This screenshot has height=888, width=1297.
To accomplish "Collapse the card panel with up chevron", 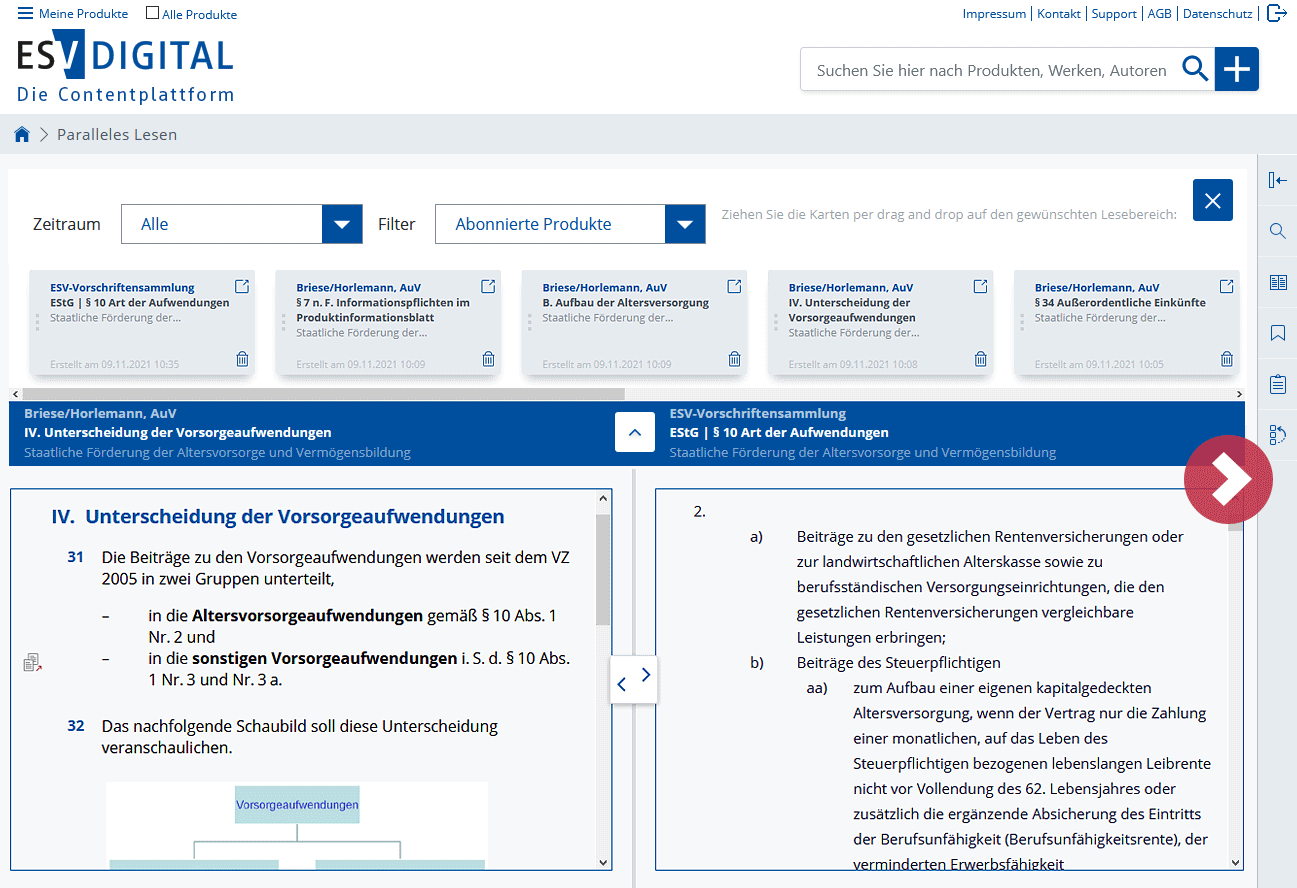I will click(634, 433).
